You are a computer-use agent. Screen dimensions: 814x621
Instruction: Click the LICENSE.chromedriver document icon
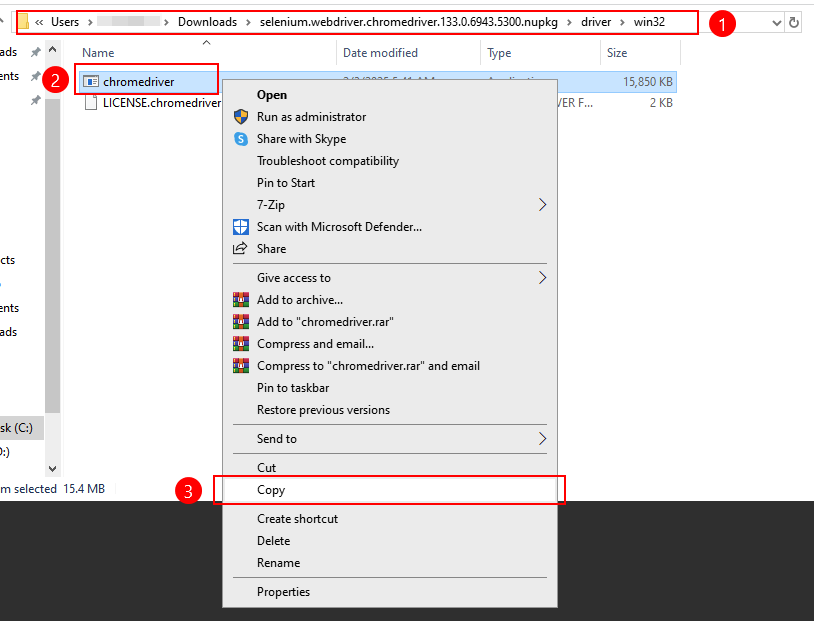point(91,103)
